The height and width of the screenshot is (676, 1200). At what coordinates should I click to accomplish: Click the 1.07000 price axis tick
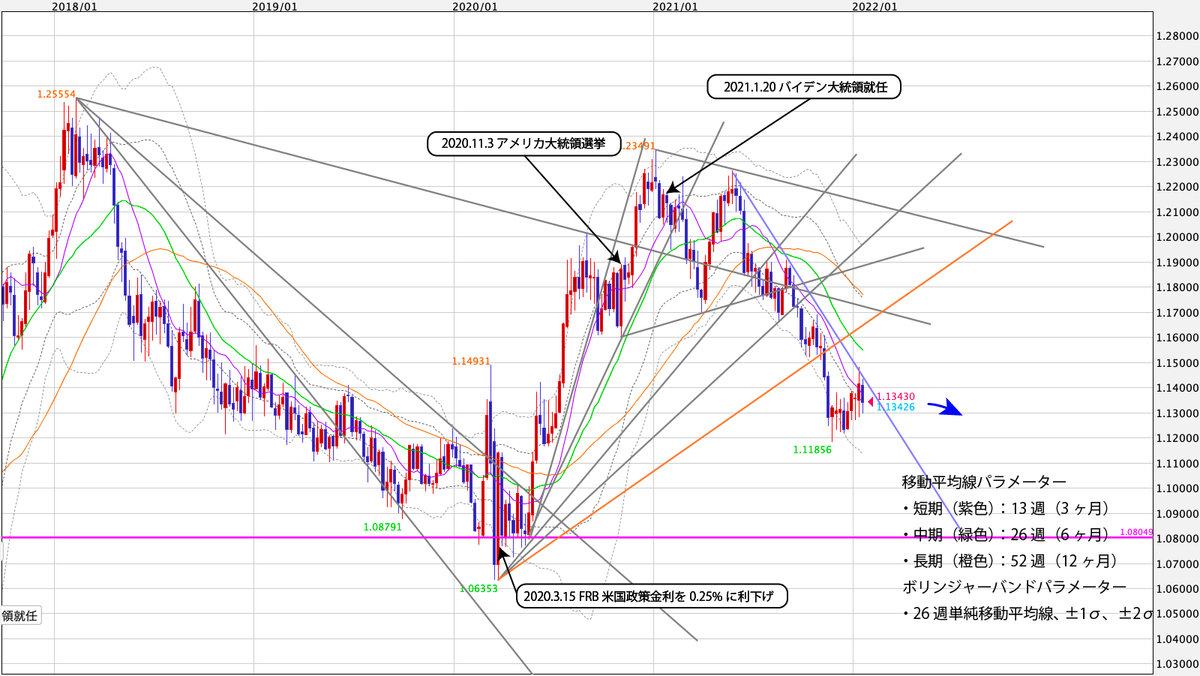(1177, 564)
